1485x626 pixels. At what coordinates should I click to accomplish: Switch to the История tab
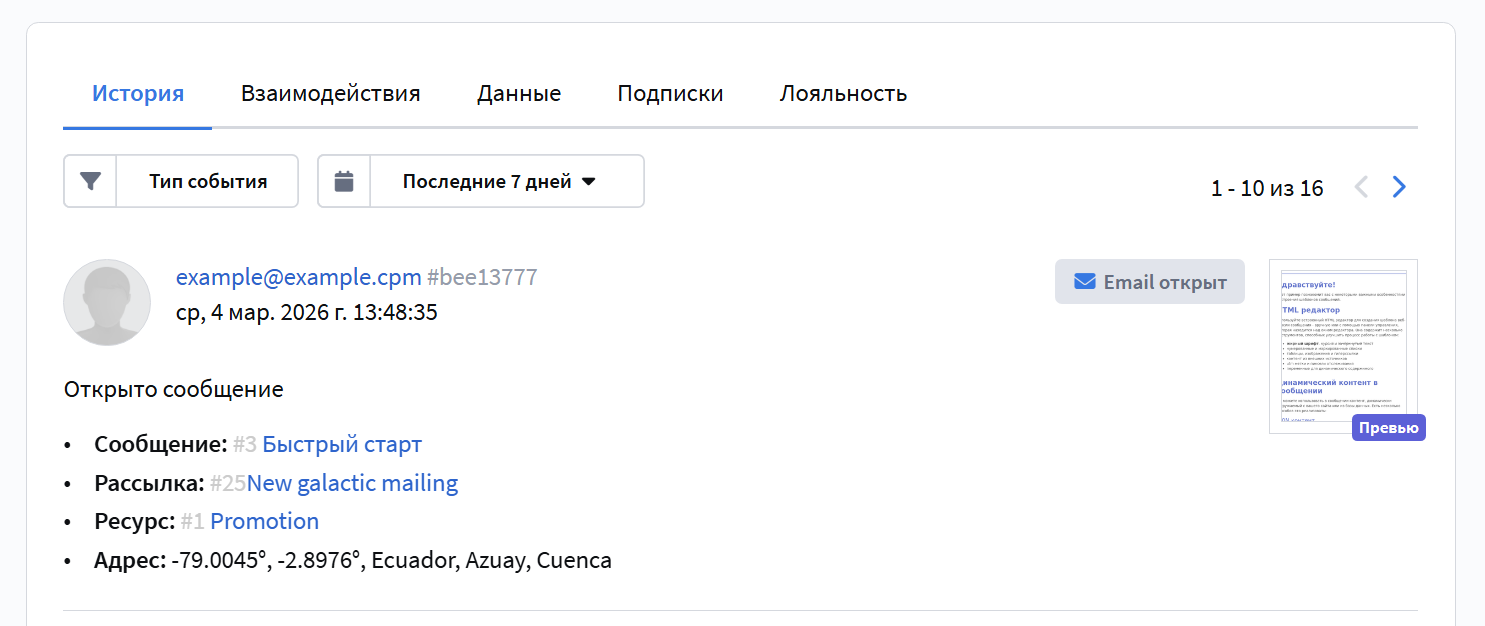coord(138,94)
